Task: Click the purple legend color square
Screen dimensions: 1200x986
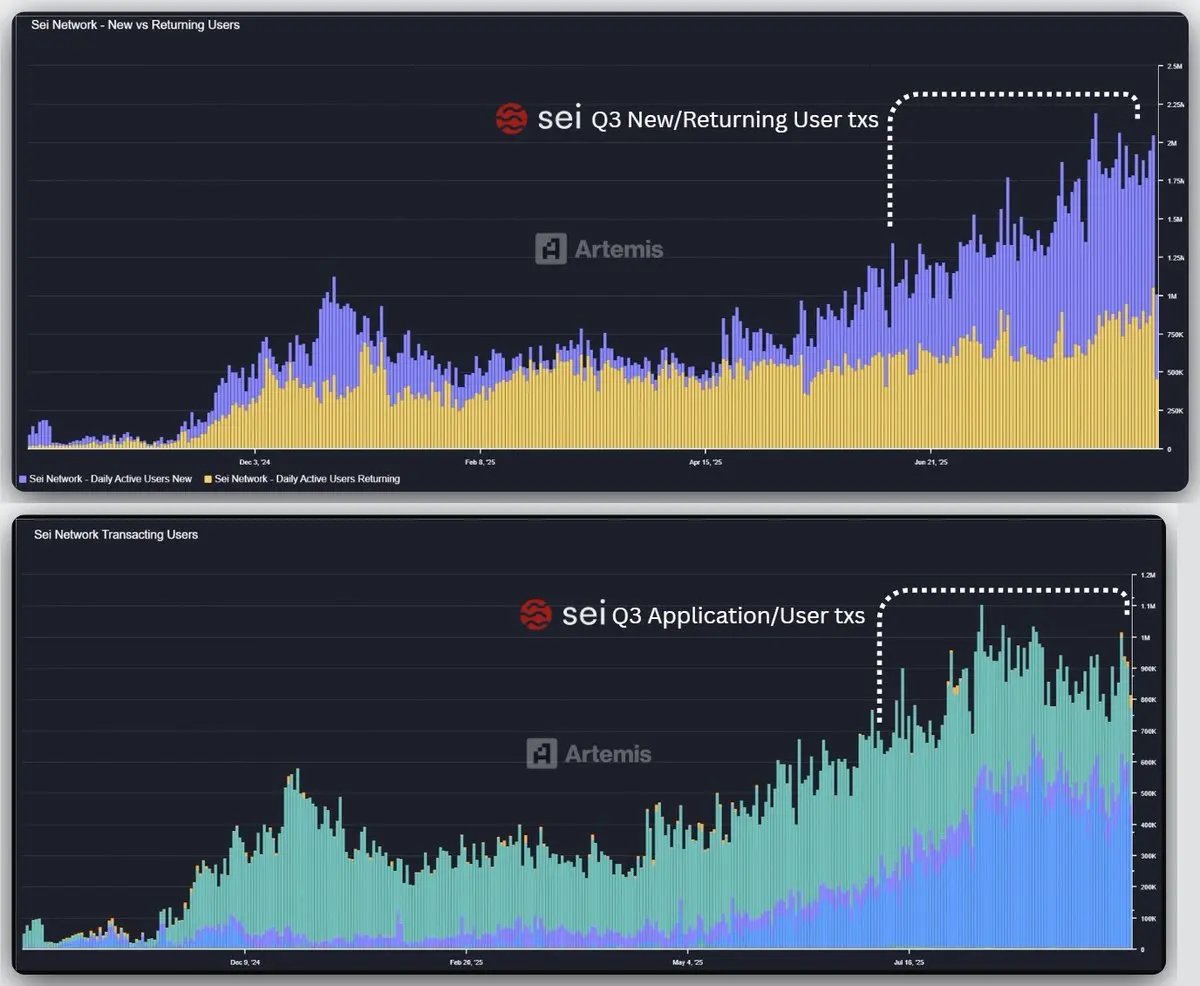Action: (23, 479)
